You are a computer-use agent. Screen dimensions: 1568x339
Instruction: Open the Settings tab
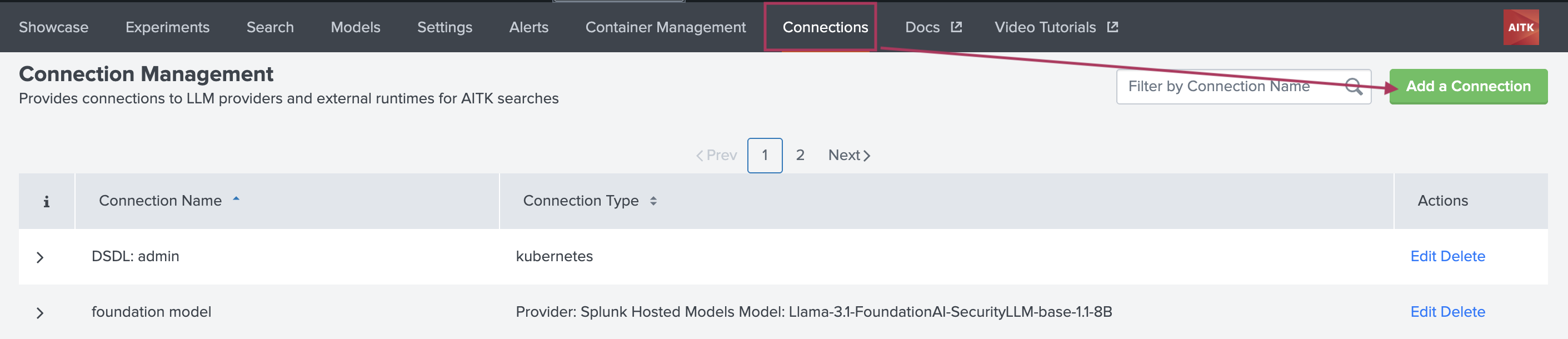click(445, 27)
